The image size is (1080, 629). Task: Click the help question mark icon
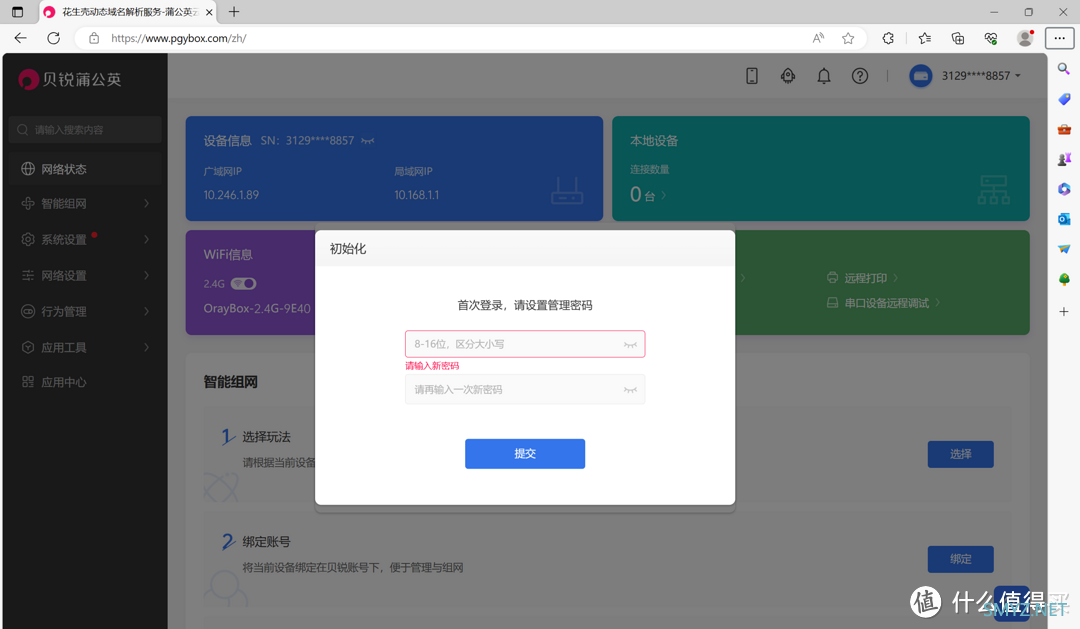coord(860,76)
